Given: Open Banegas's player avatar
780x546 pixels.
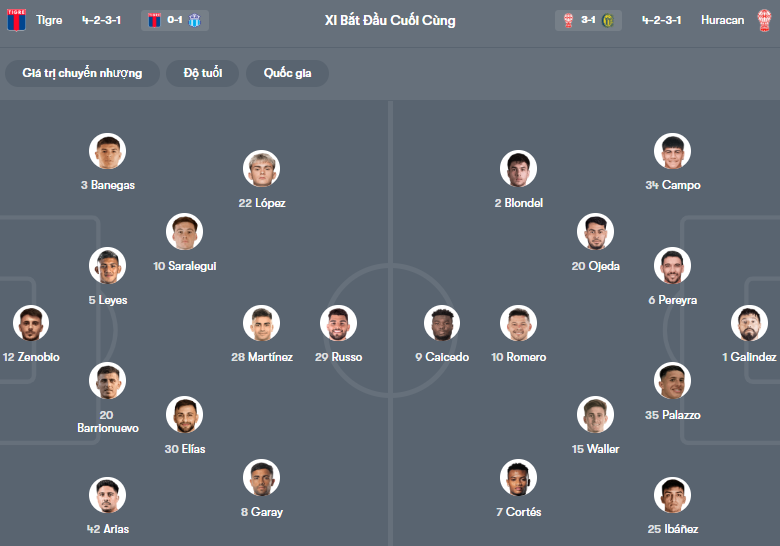Looking at the screenshot, I should tap(107, 152).
